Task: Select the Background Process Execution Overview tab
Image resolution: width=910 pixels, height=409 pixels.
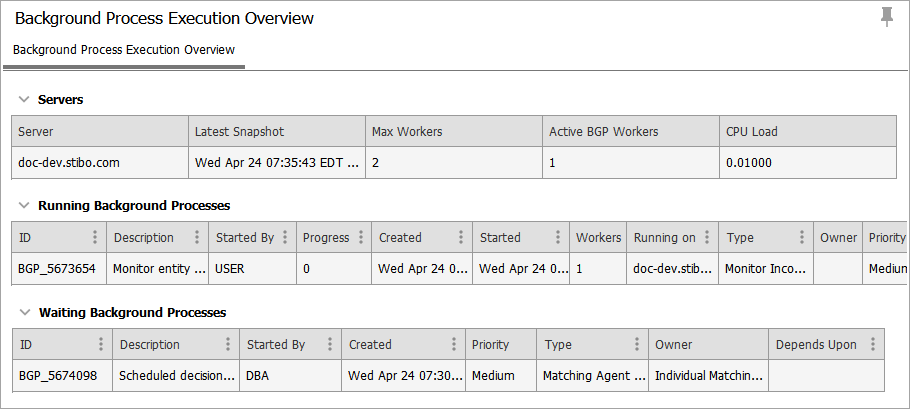Action: pos(124,50)
